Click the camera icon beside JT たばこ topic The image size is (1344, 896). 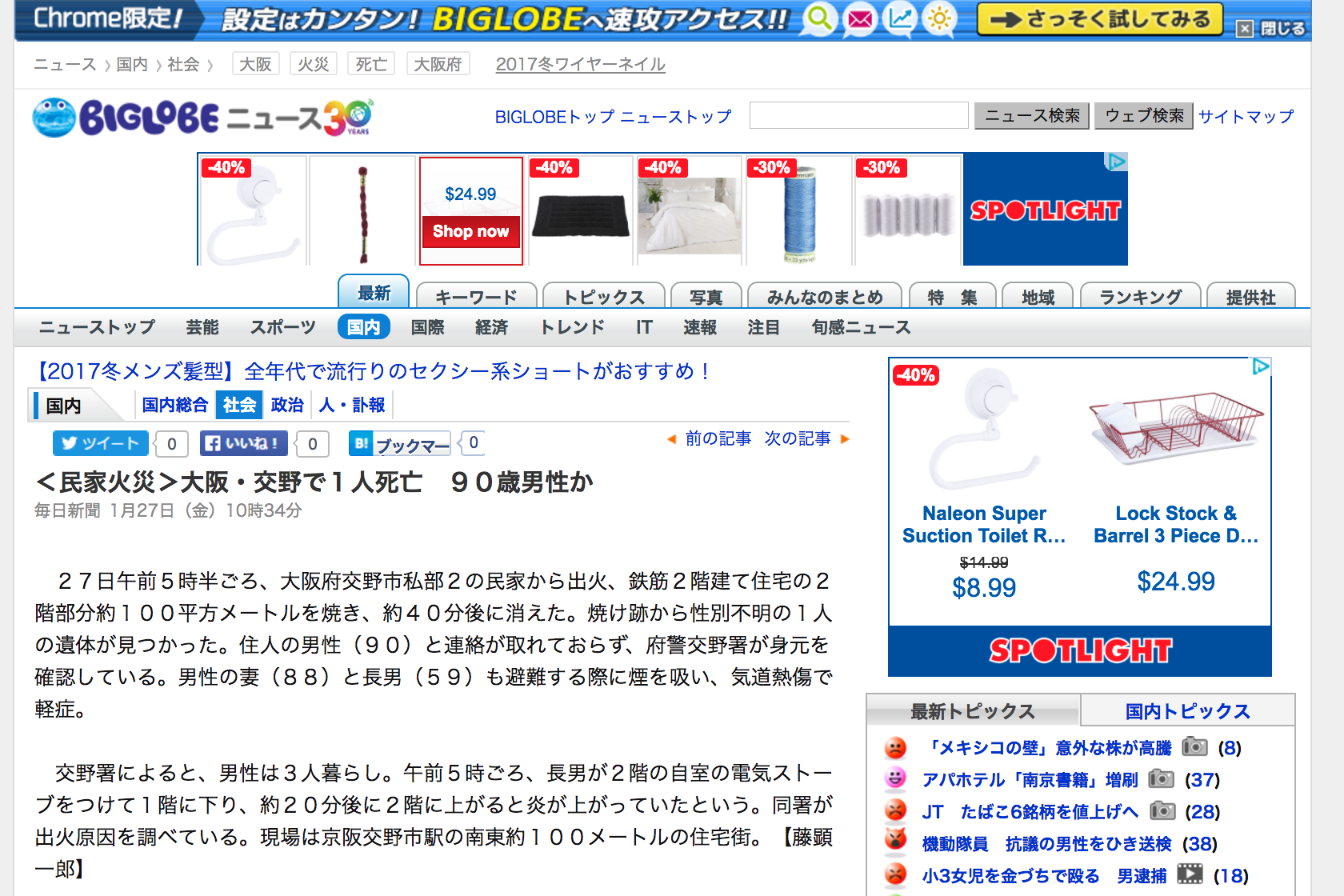[1162, 810]
